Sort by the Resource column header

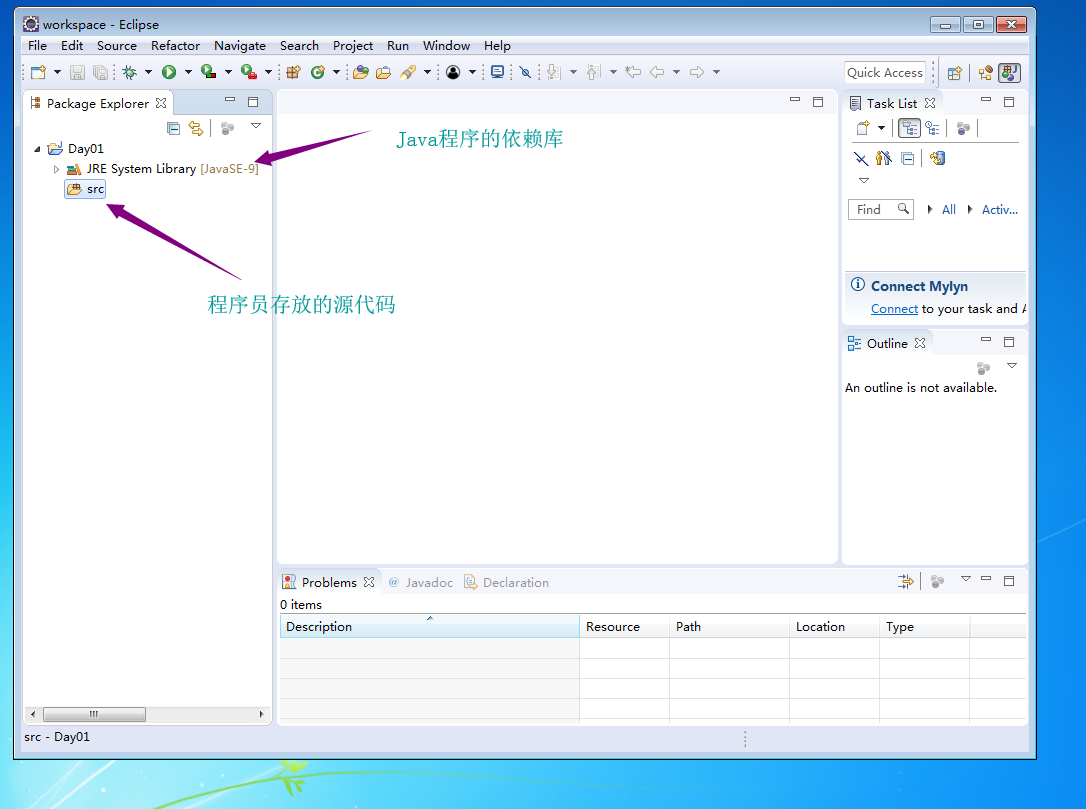click(624, 627)
